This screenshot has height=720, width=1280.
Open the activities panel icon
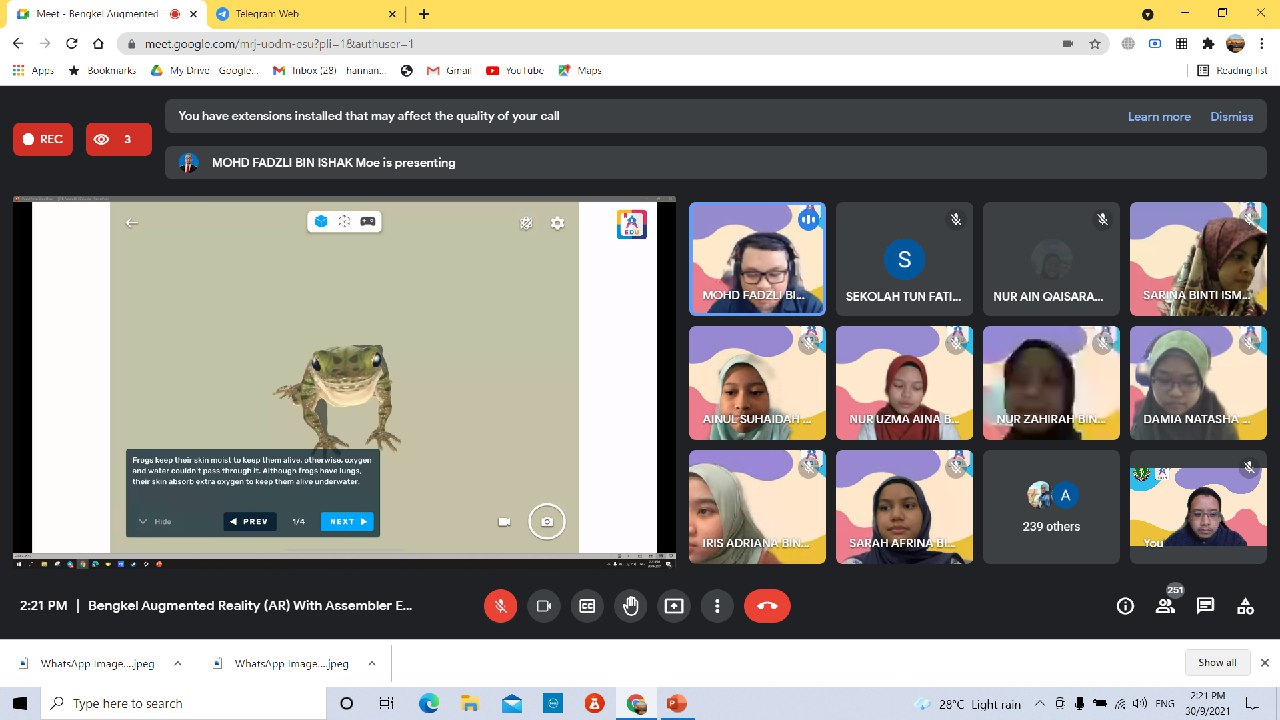click(1245, 606)
